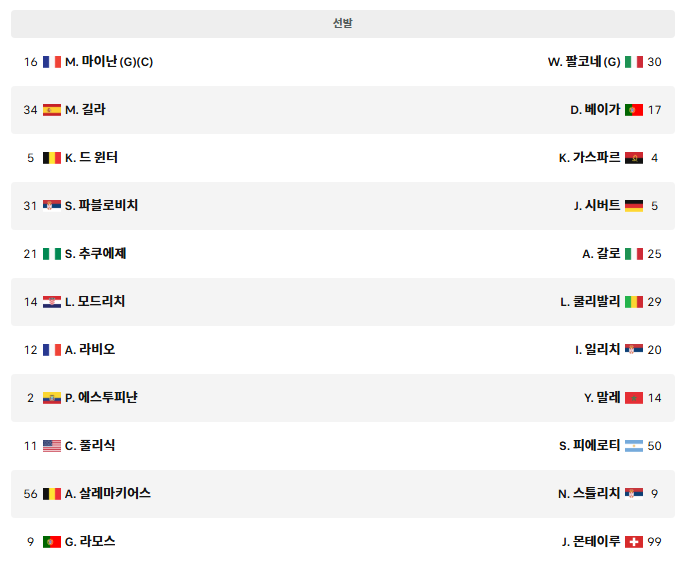Open player N. 스틀리치 profile
This screenshot has width=683, height=571.
[589, 493]
